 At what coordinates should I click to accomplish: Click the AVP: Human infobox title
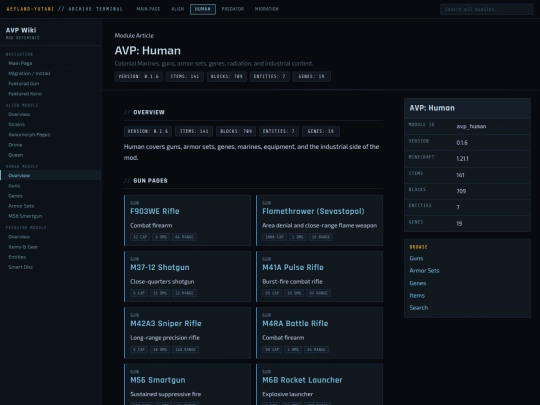(x=432, y=108)
